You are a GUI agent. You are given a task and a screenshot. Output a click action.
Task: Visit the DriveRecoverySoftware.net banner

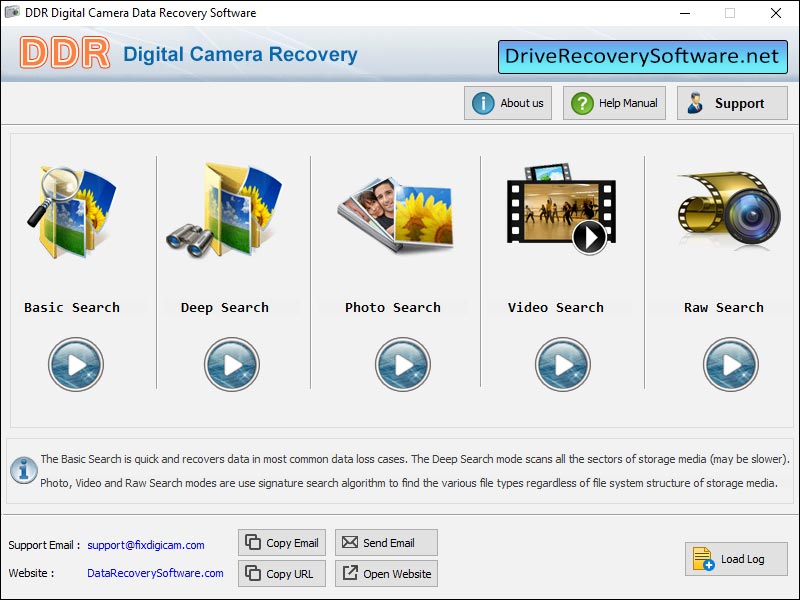point(642,57)
